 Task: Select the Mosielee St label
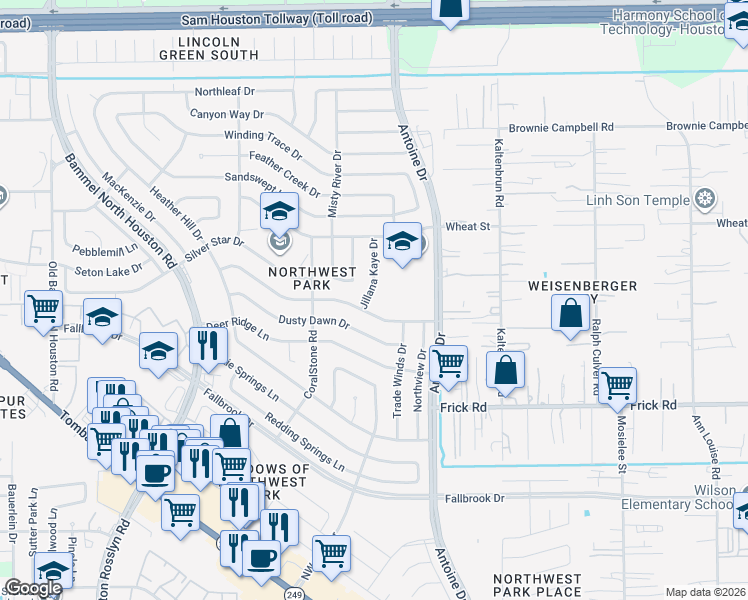pyautogui.click(x=621, y=445)
